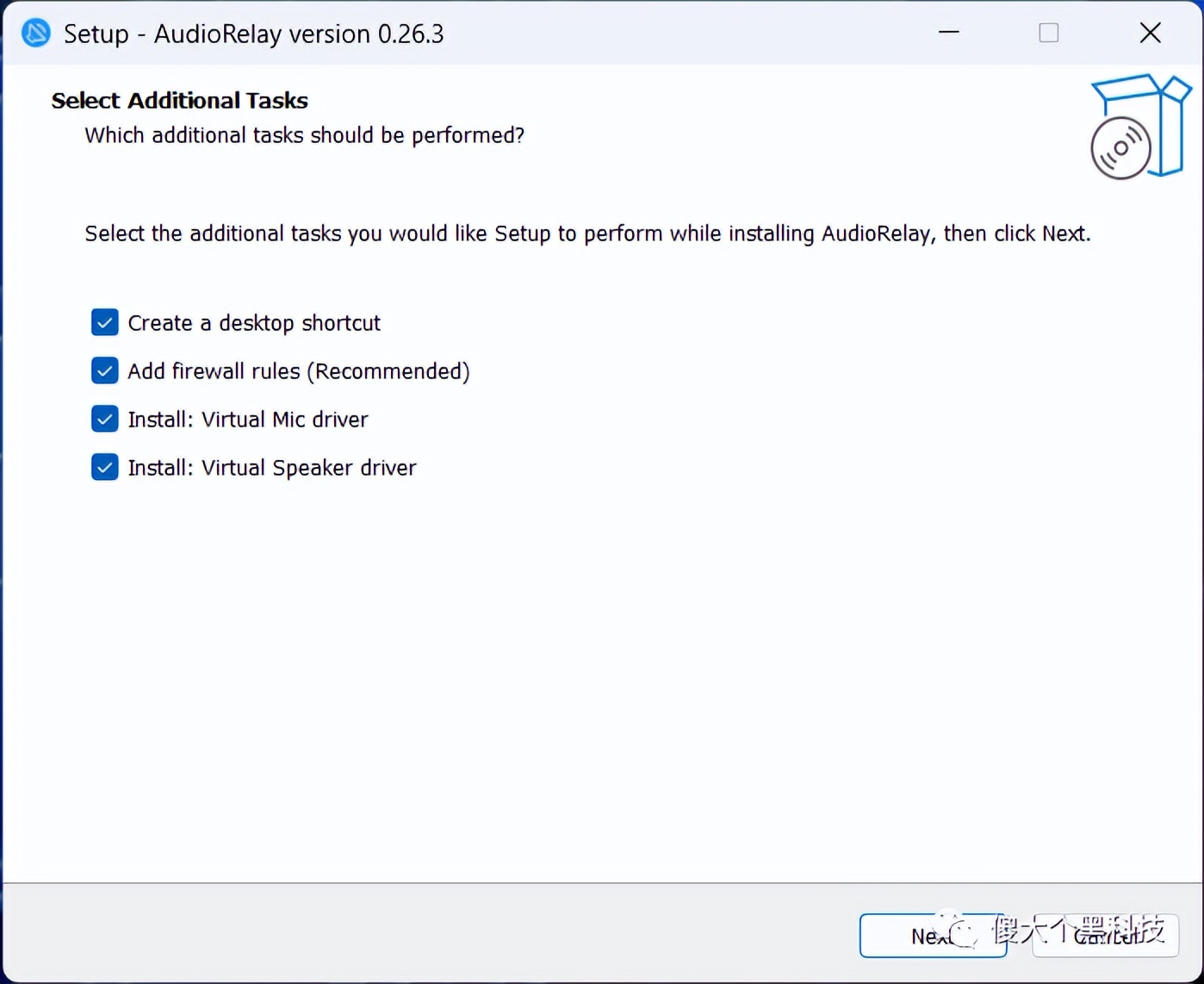Click the instruction text mentioning installing AudioRelay
Image resolution: width=1204 pixels, height=984 pixels.
pyautogui.click(x=587, y=234)
